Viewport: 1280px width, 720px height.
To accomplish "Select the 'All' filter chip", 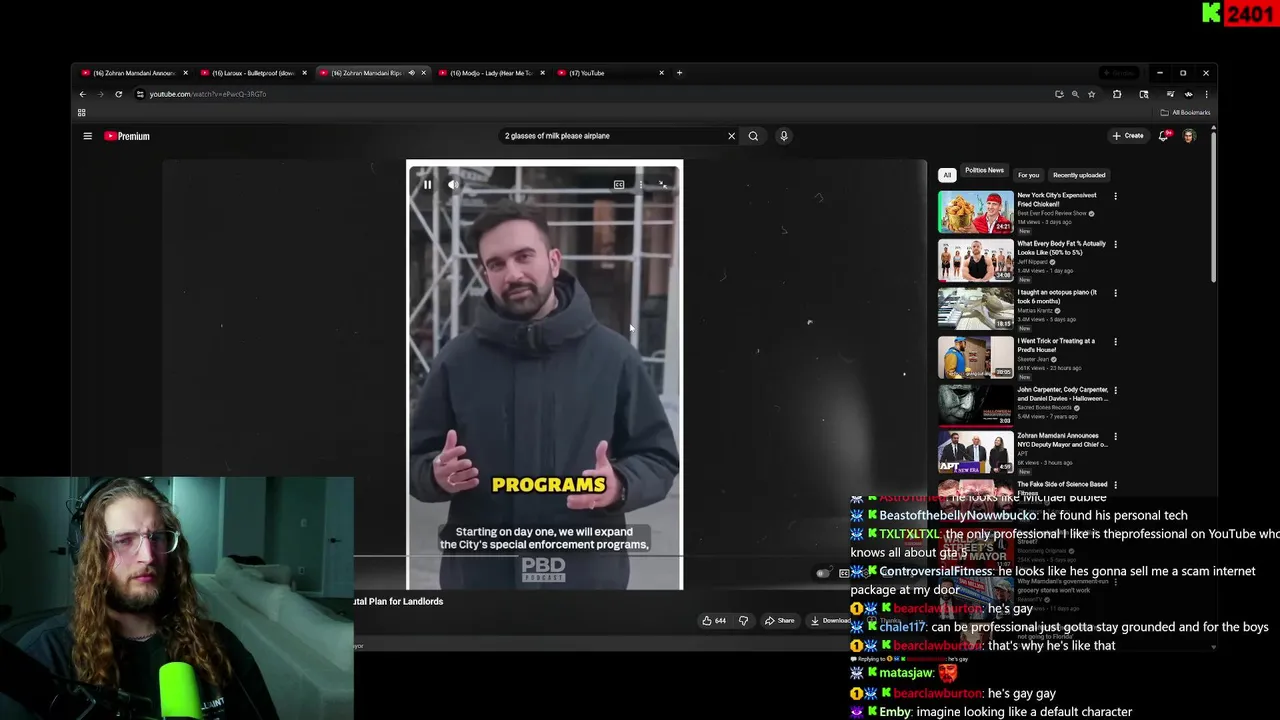I will point(947,175).
